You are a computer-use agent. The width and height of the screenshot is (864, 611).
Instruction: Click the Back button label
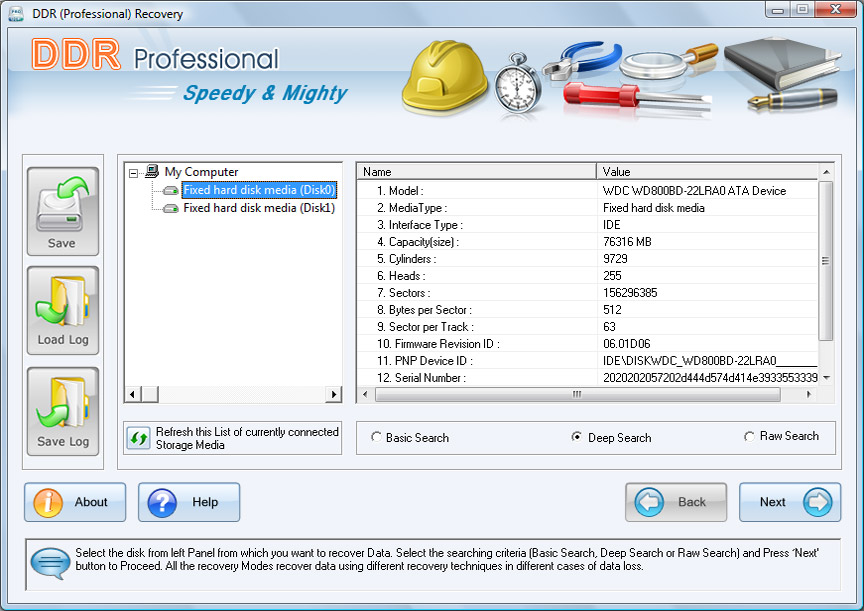692,502
